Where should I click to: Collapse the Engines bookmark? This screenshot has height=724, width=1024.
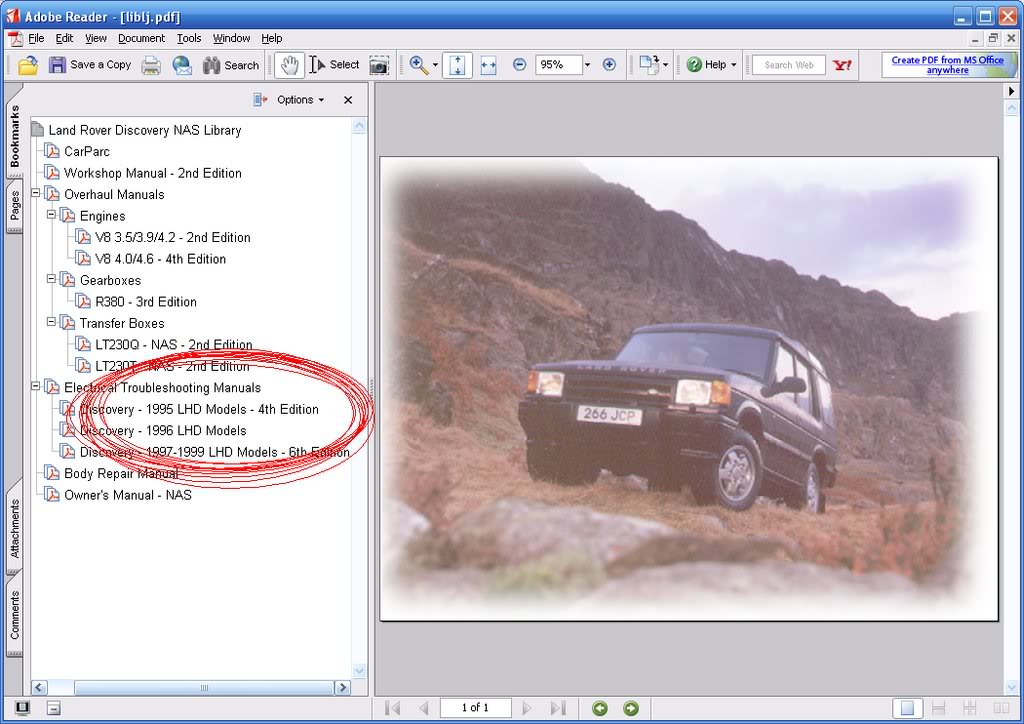point(52,215)
